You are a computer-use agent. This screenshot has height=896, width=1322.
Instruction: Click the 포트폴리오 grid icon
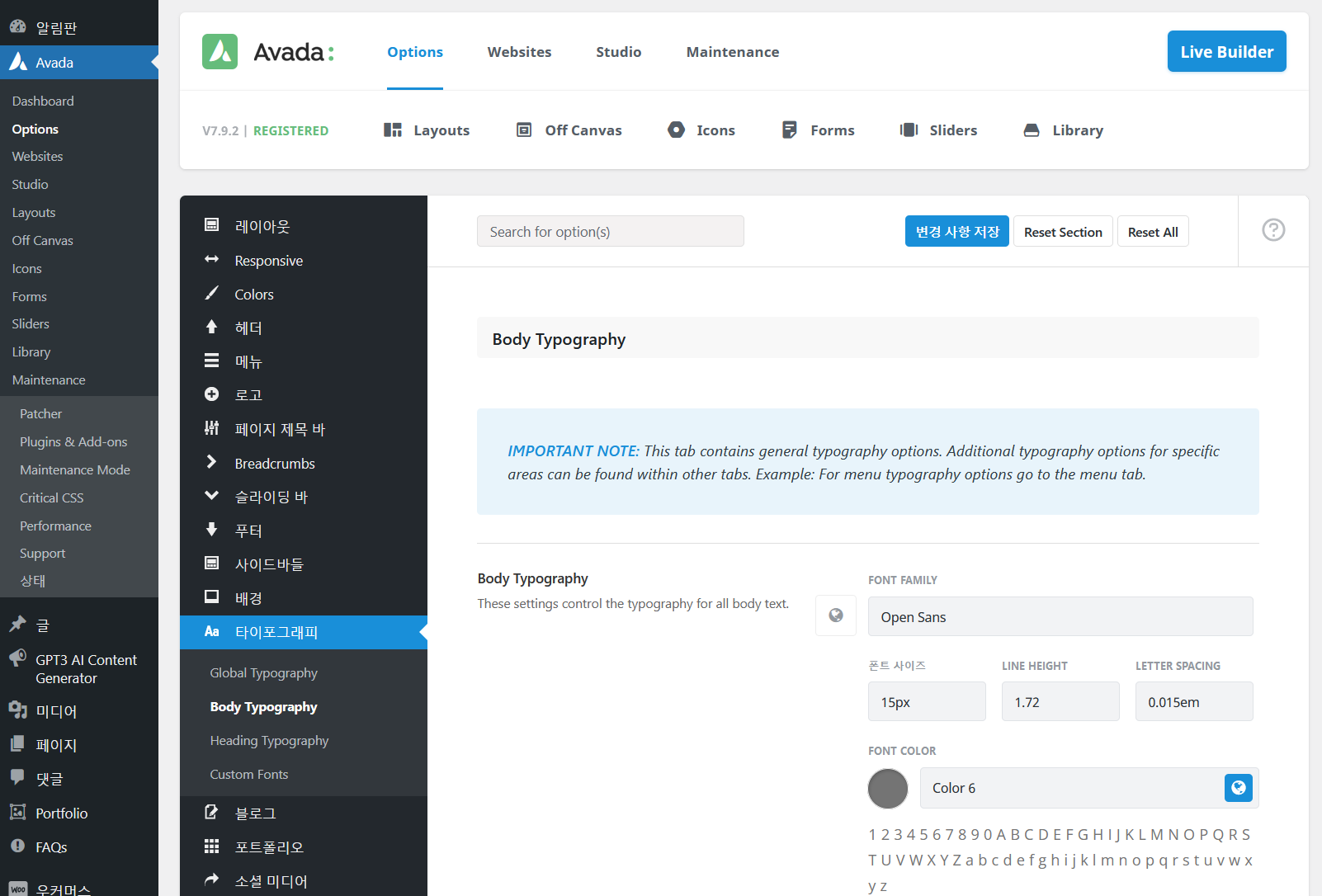point(212,846)
